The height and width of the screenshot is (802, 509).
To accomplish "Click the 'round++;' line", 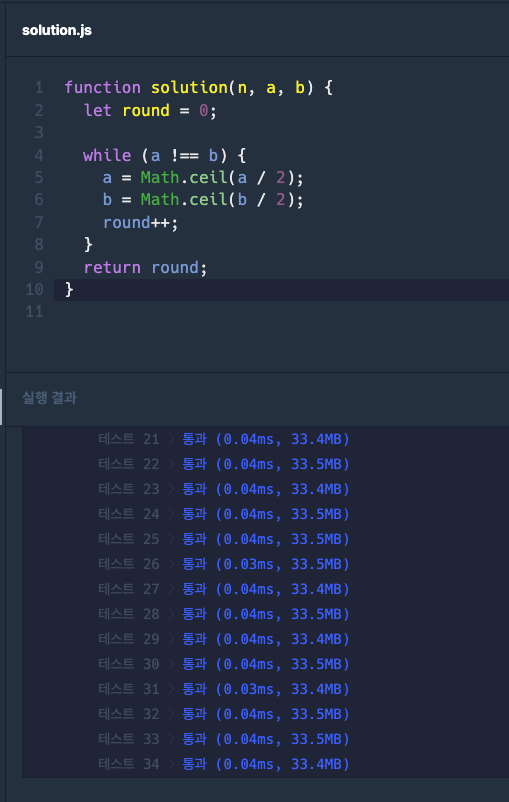I will coord(141,222).
